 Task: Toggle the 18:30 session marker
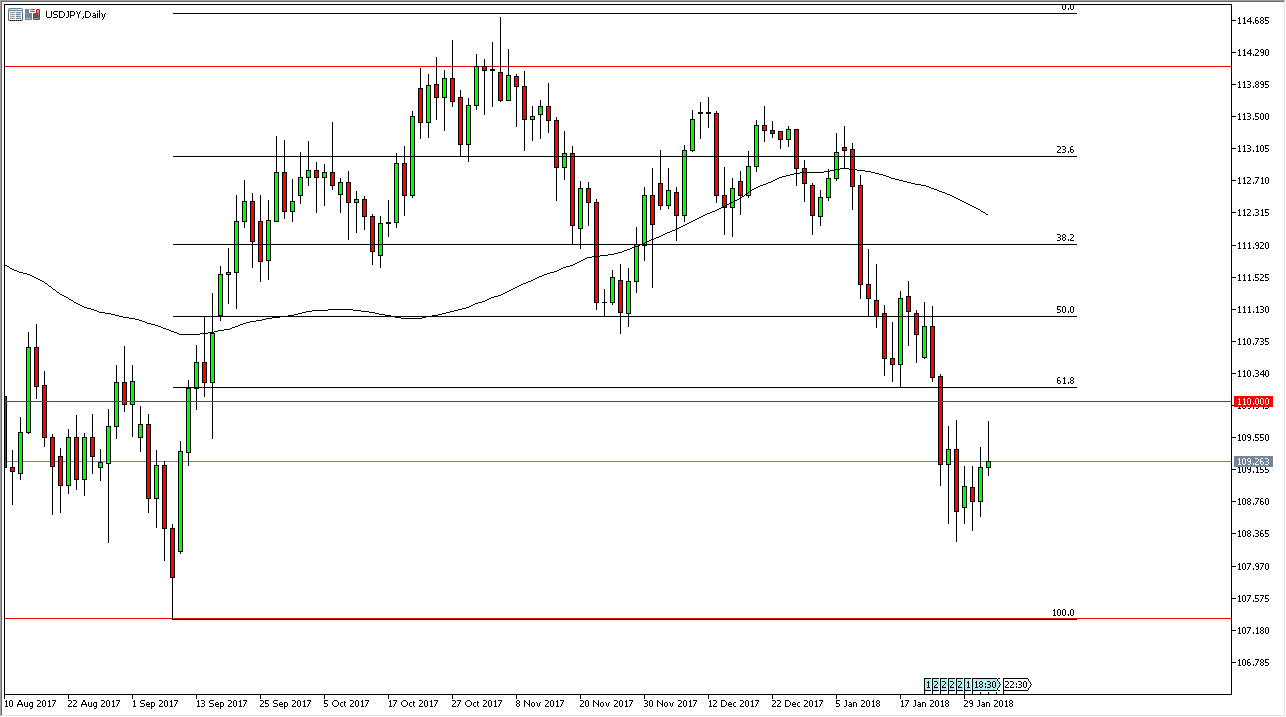click(x=985, y=684)
